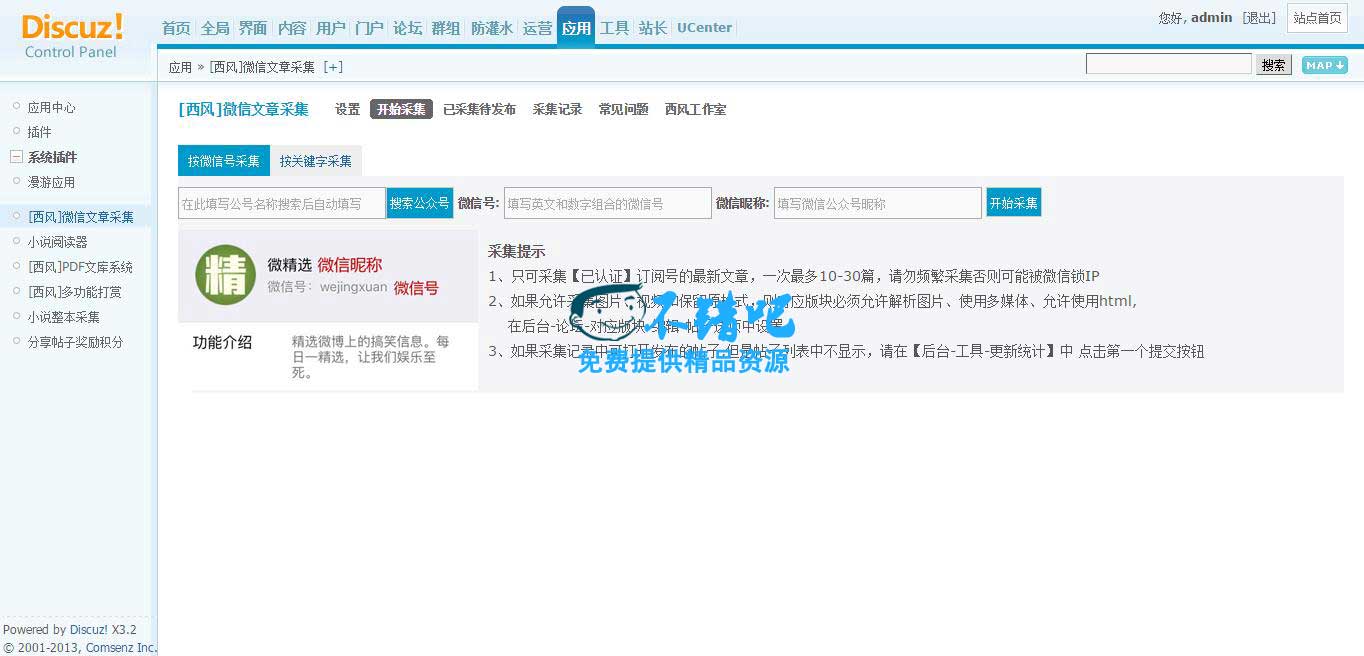Click the wejingxuan WeChat ID text
Screen dimensions: 1364x656
(x=353, y=287)
